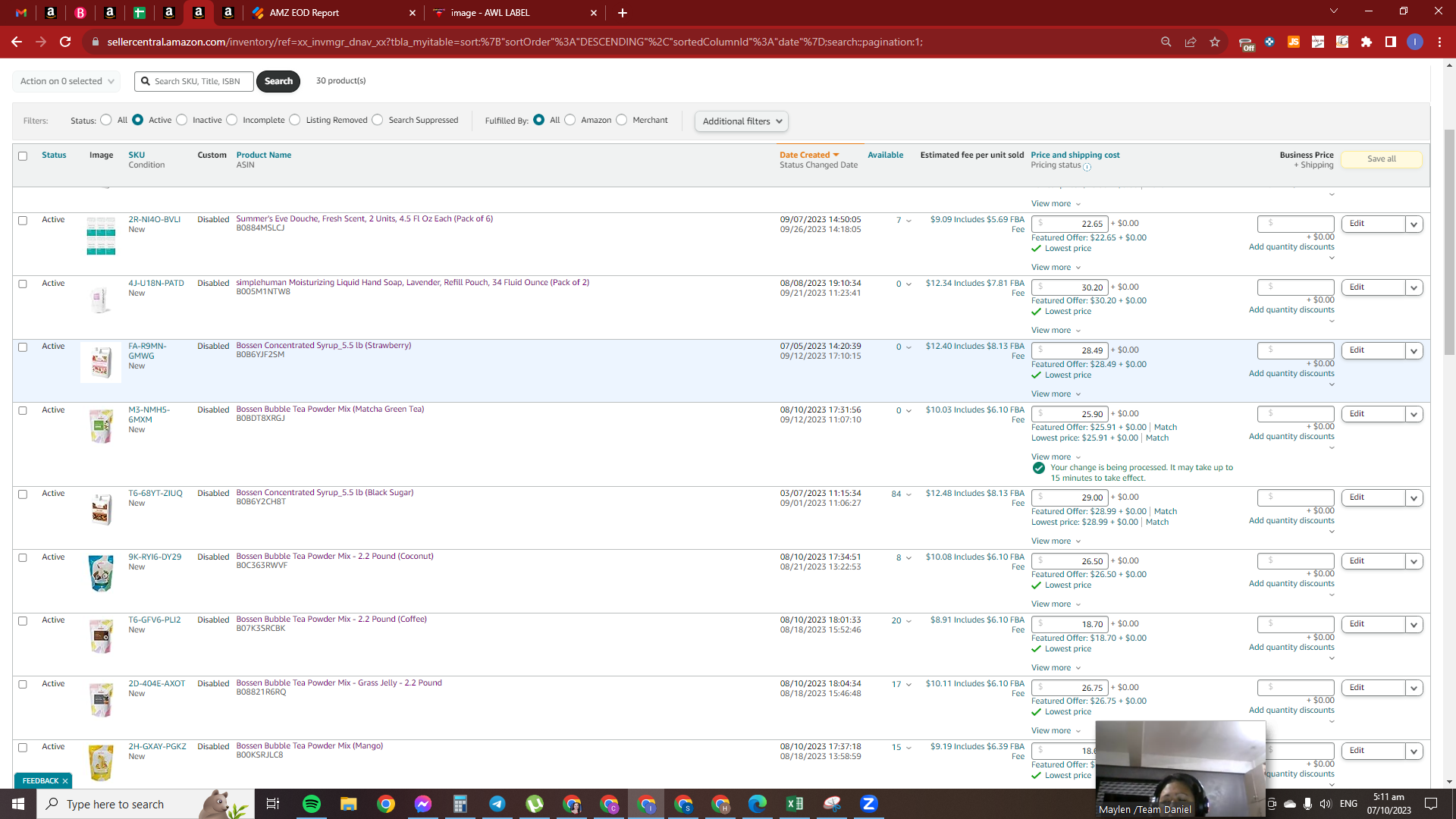Select the Search Suppressed status filter

[378, 120]
